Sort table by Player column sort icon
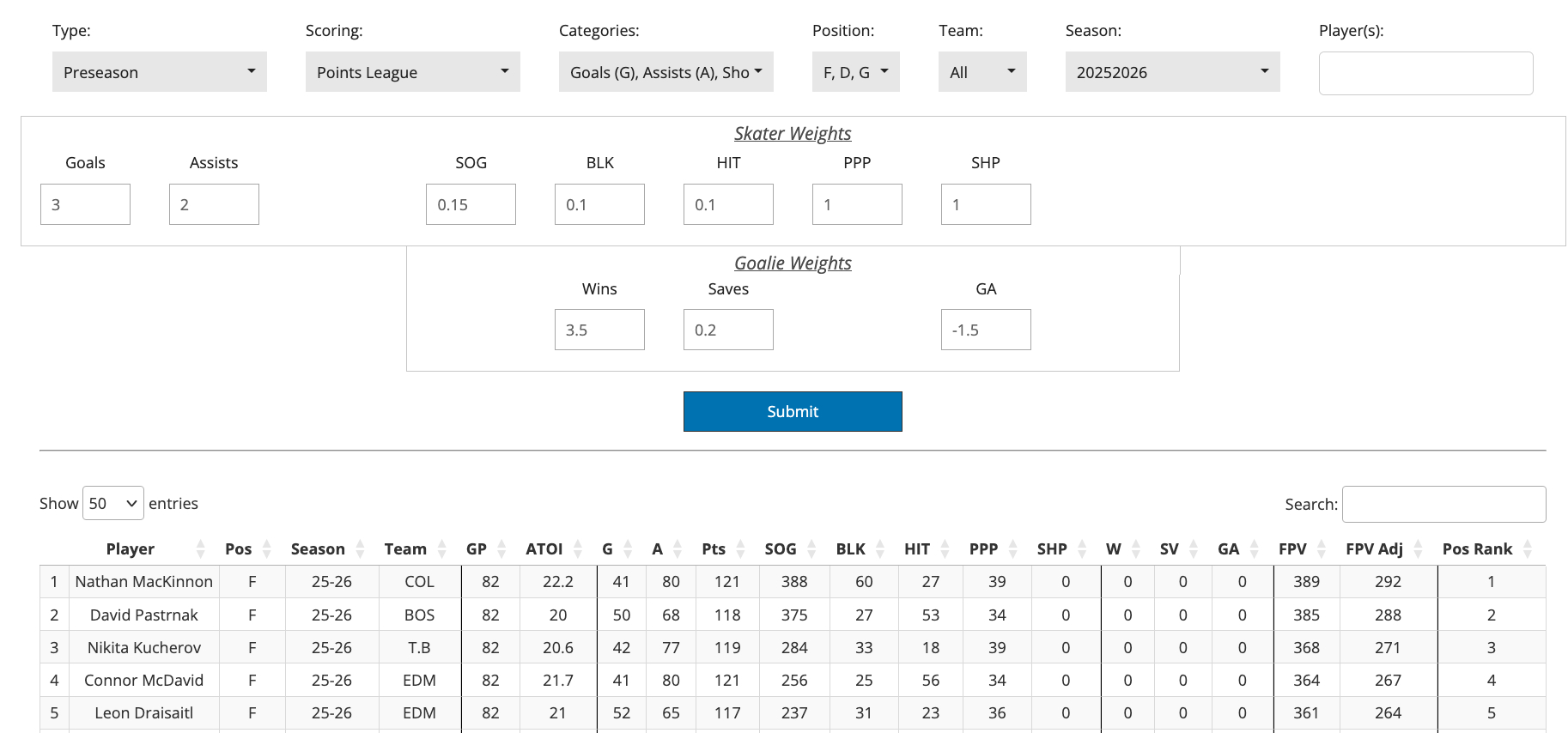Viewport: 1568px width, 733px height. pyautogui.click(x=200, y=549)
